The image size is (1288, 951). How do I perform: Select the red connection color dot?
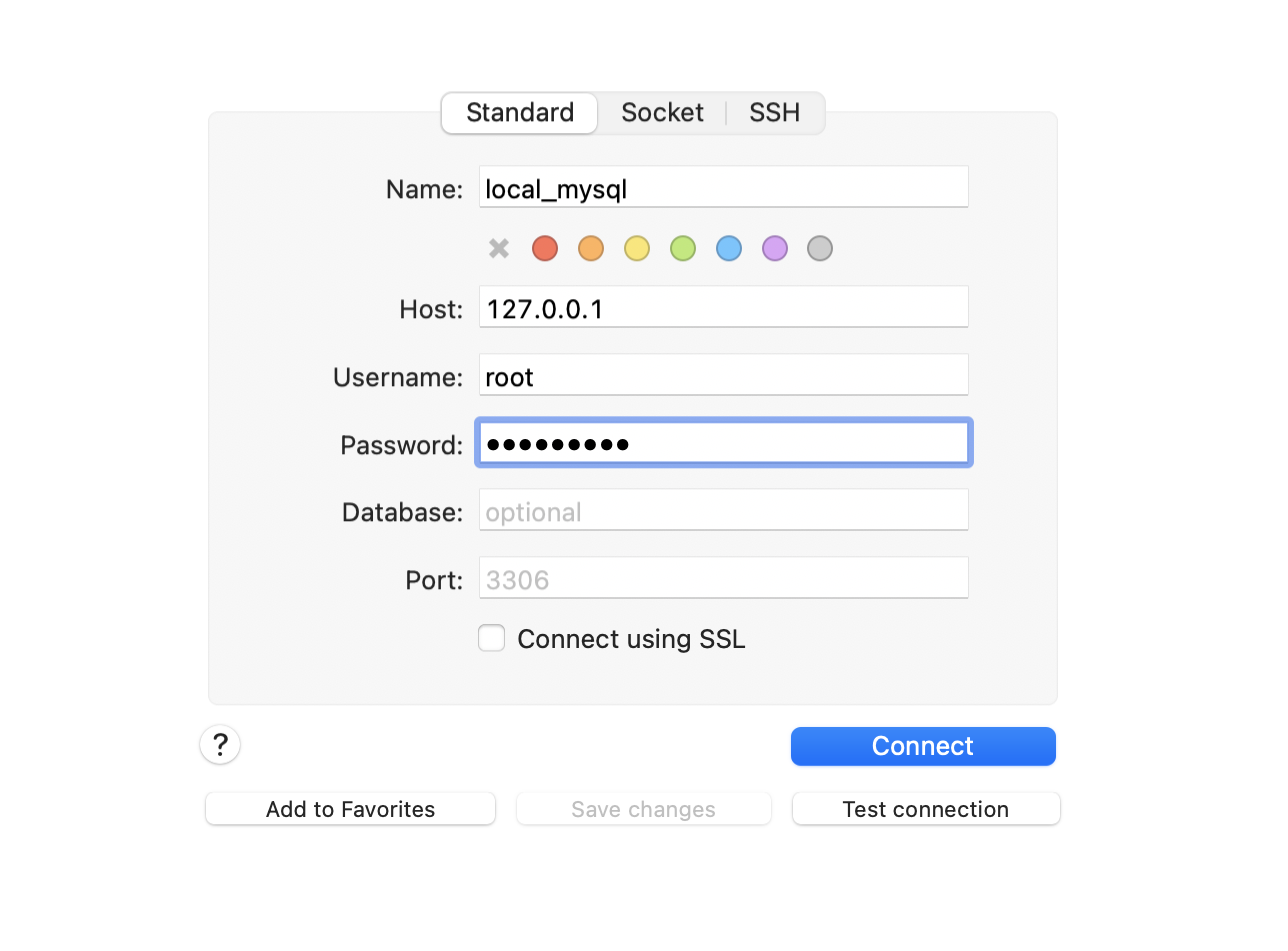tap(545, 248)
